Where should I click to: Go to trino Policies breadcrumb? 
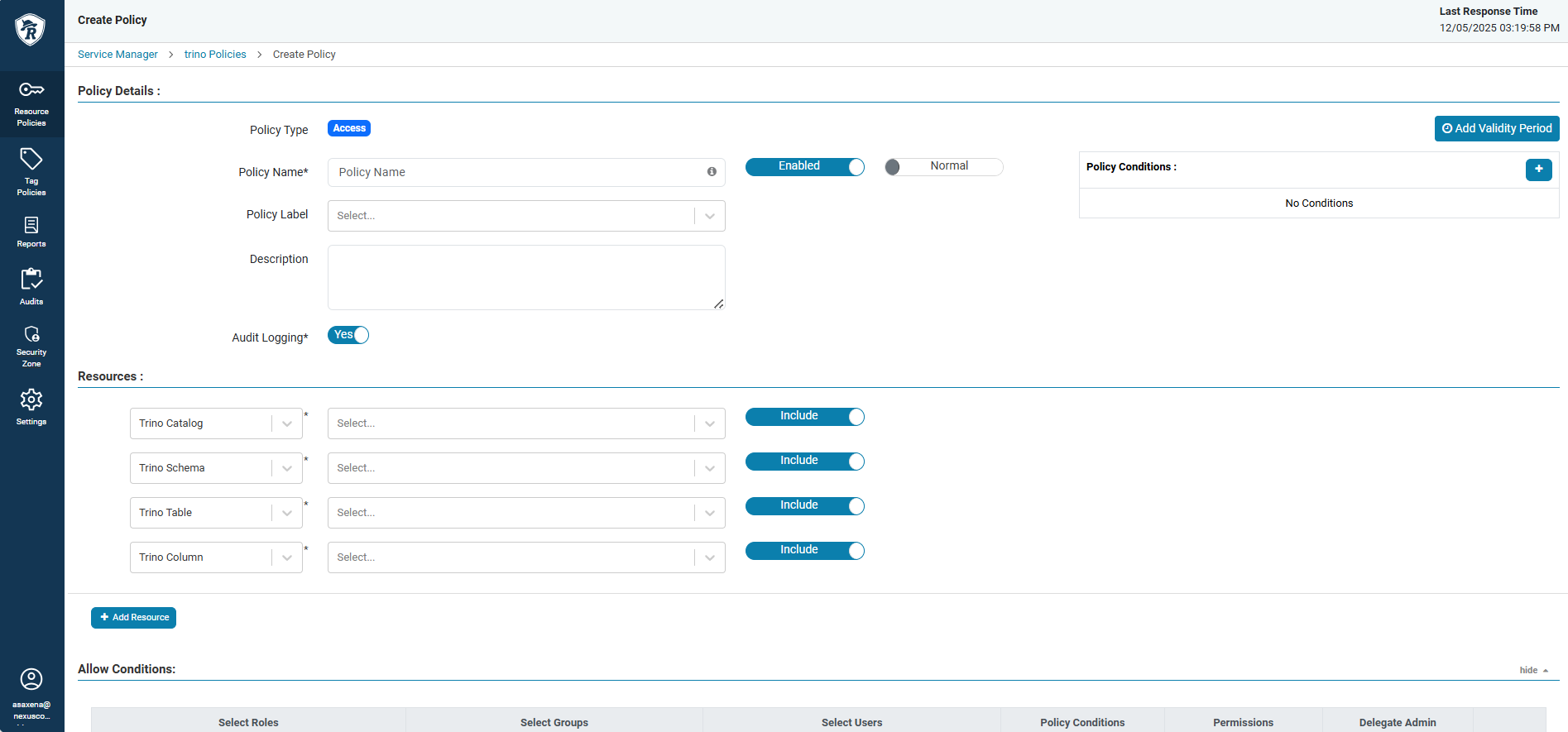click(215, 55)
